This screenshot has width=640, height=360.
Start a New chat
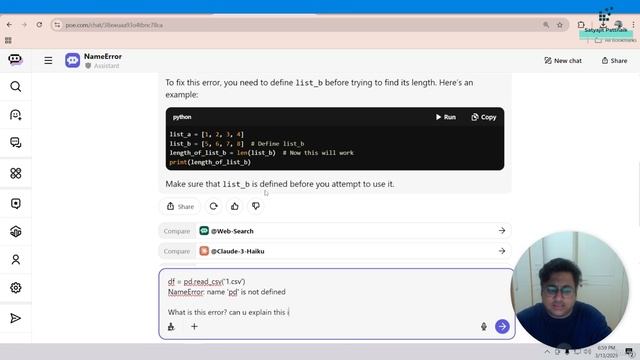563,60
